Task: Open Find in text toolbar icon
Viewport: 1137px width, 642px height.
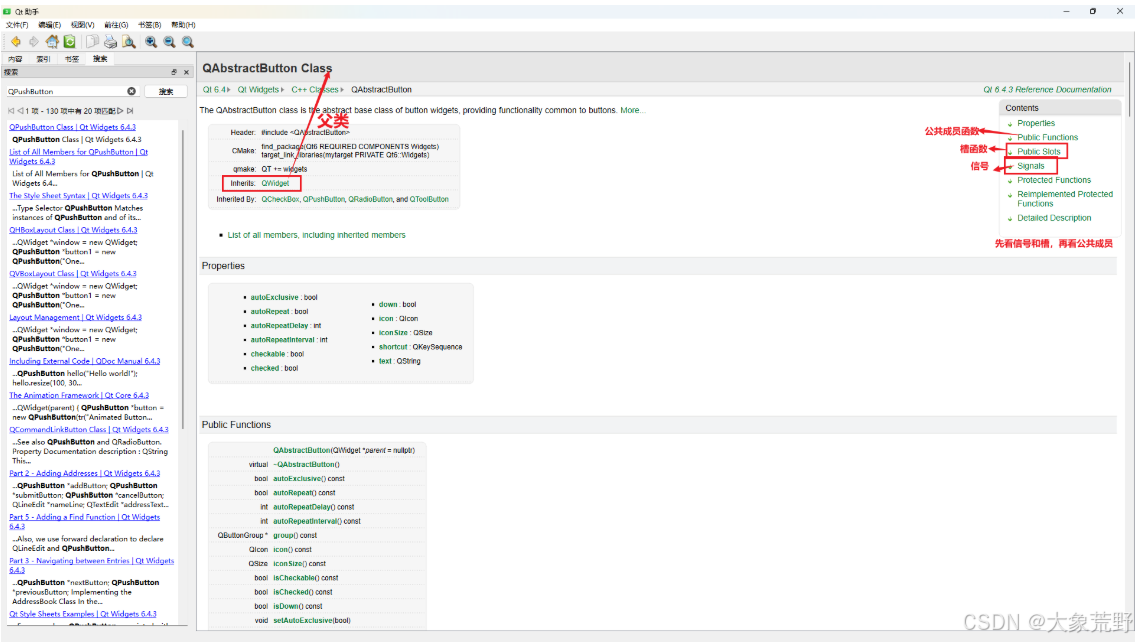Action: pos(128,42)
